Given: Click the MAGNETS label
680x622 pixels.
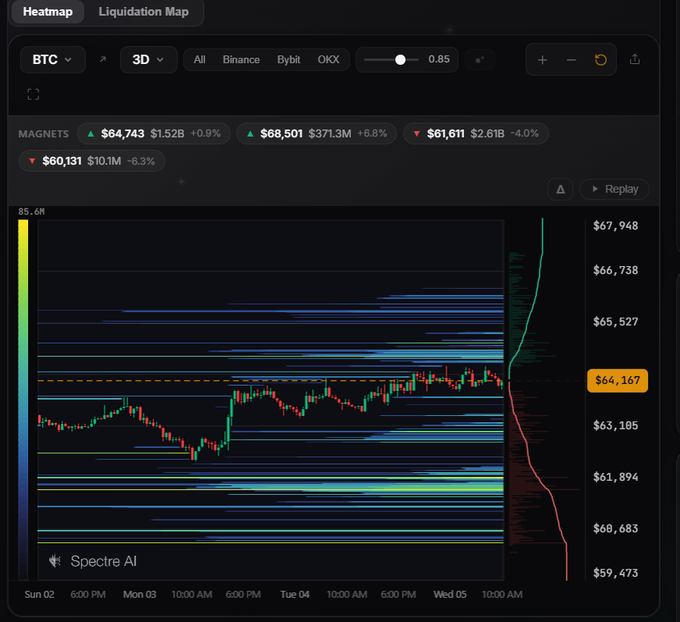Looking at the screenshot, I should (x=43, y=134).
